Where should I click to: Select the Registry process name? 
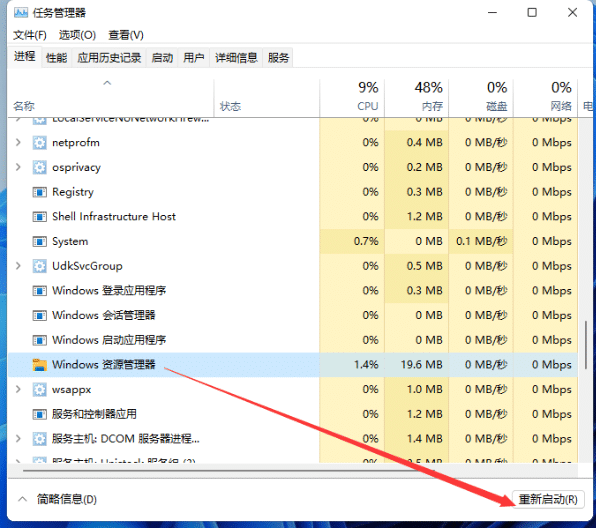(x=73, y=192)
